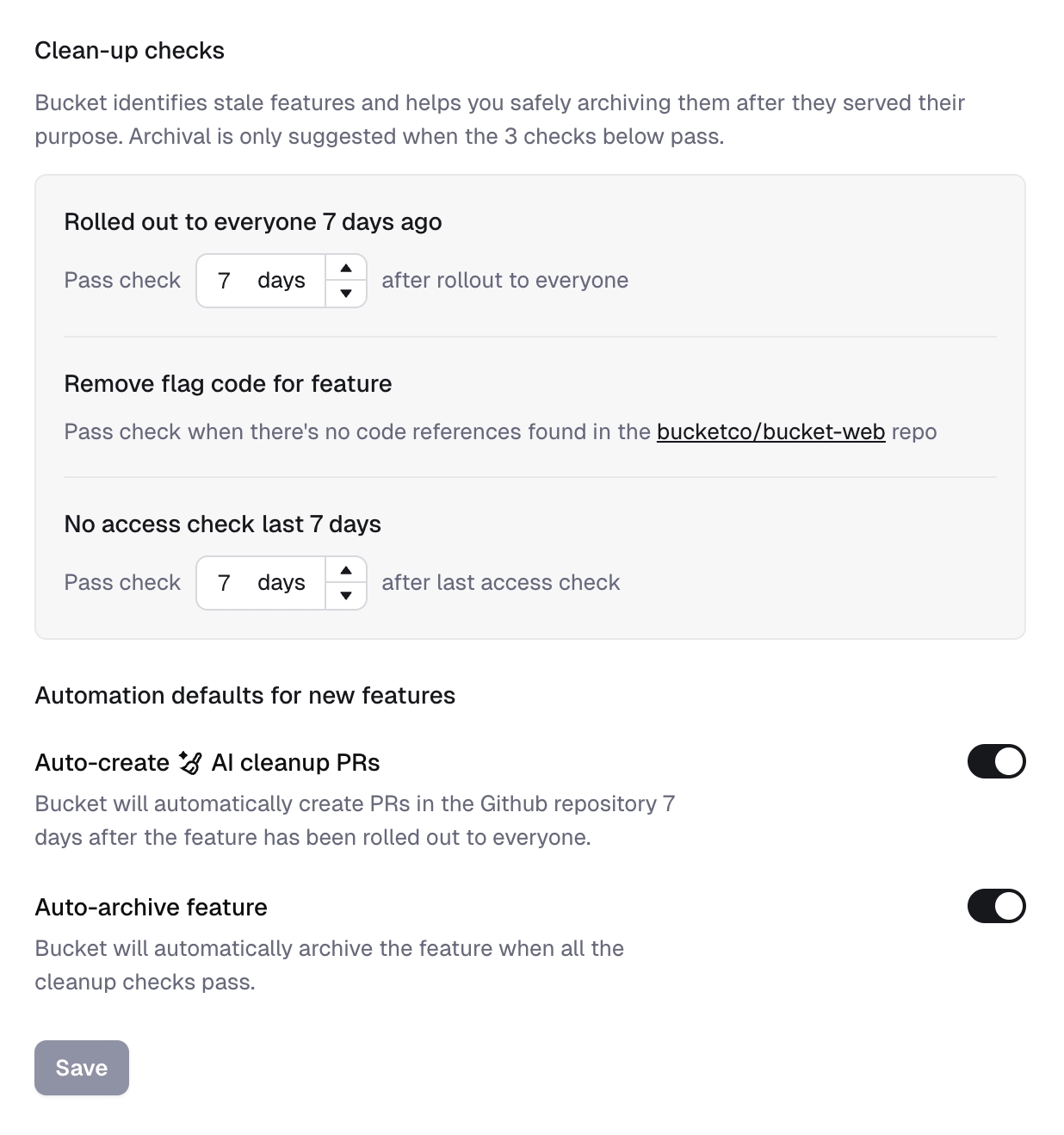Image resolution: width=1064 pixels, height=1135 pixels.
Task: Click 'No access check last 7 days' title
Action: click(222, 524)
